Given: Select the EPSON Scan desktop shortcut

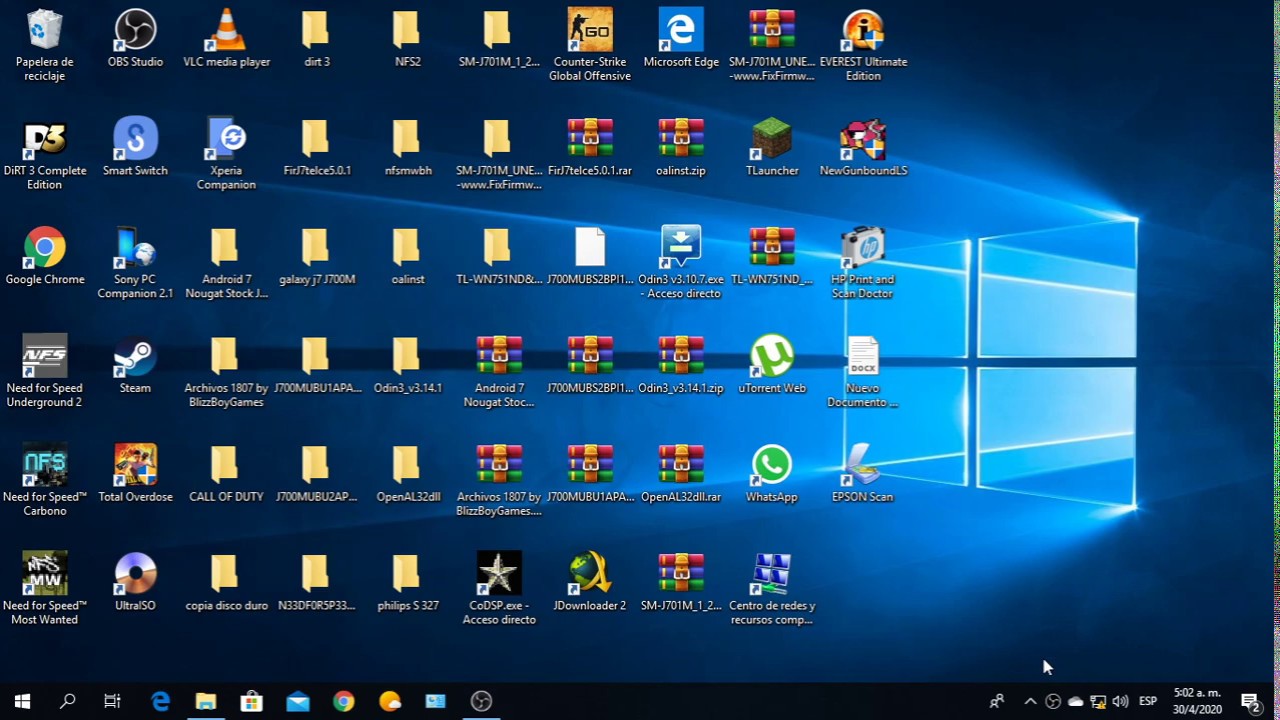Looking at the screenshot, I should [863, 474].
